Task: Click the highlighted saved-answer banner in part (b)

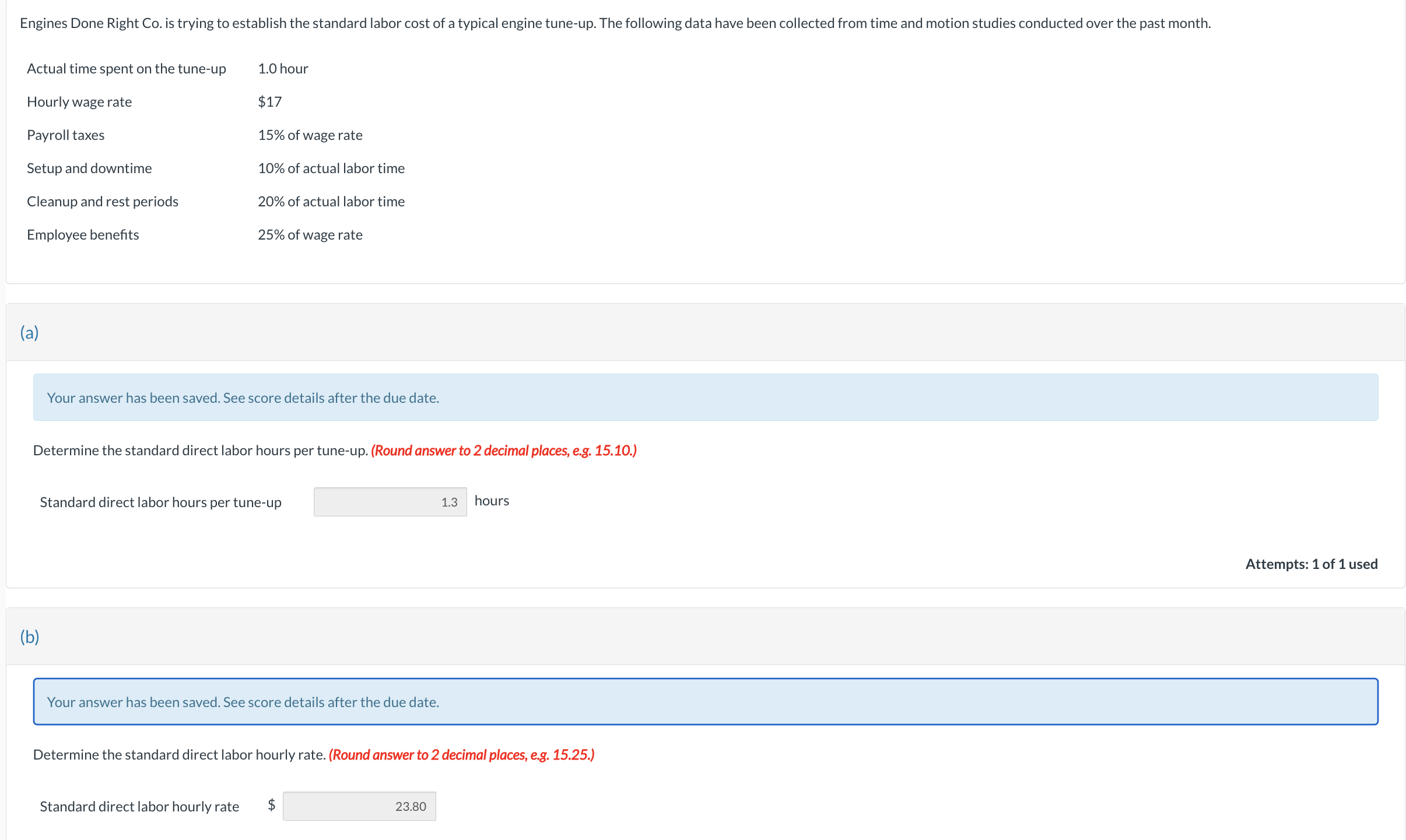Action: (x=705, y=702)
